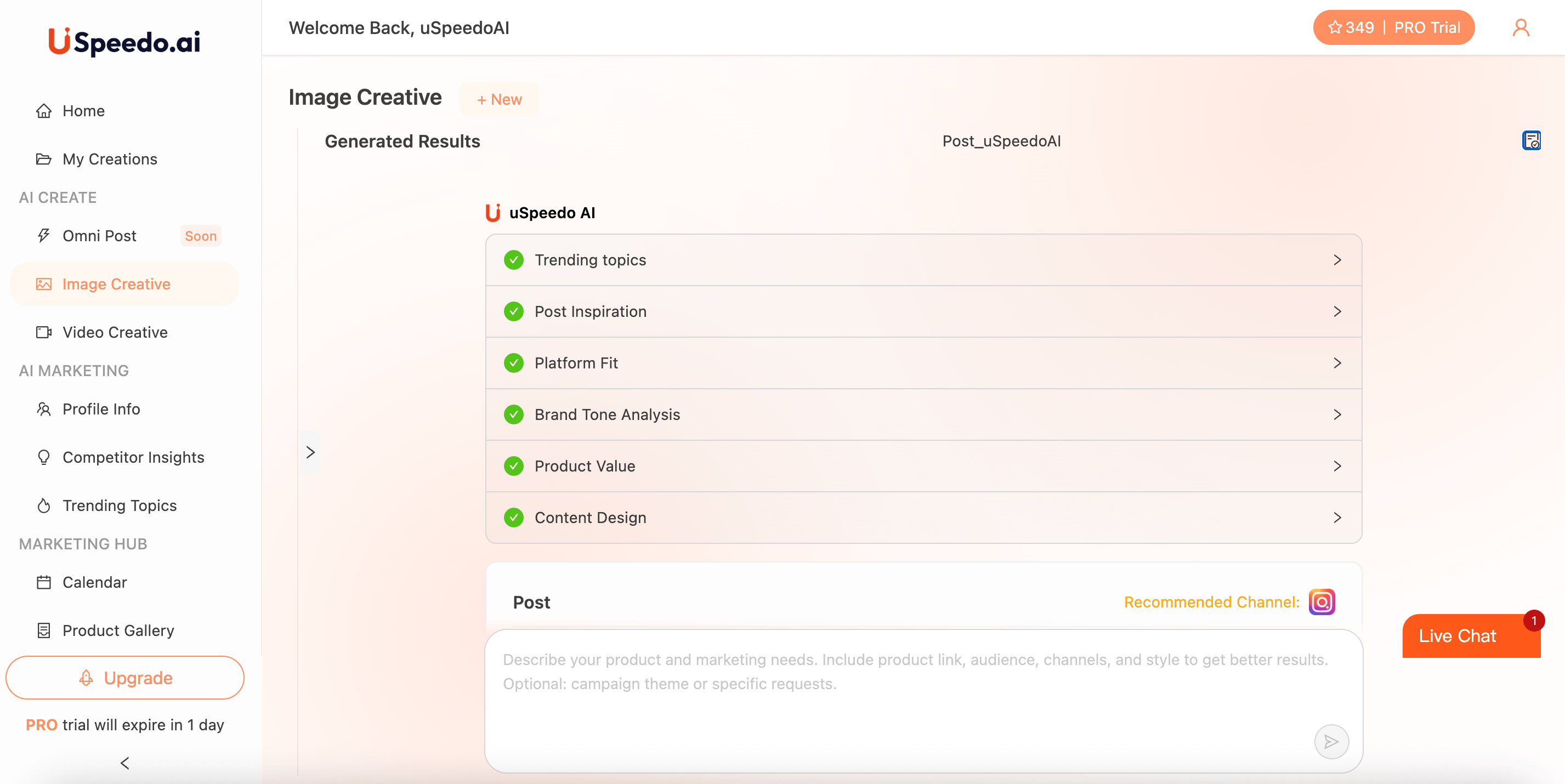The width and height of the screenshot is (1565, 784).
Task: Go to My Creations
Action: coord(109,158)
